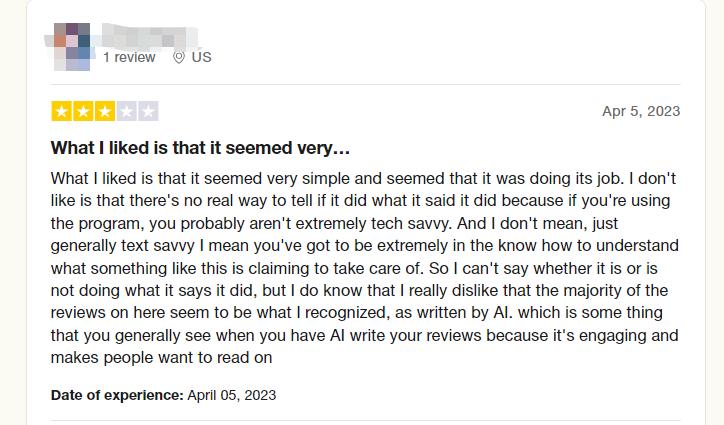
Task: Click the '1 review' count text
Action: 129,57
